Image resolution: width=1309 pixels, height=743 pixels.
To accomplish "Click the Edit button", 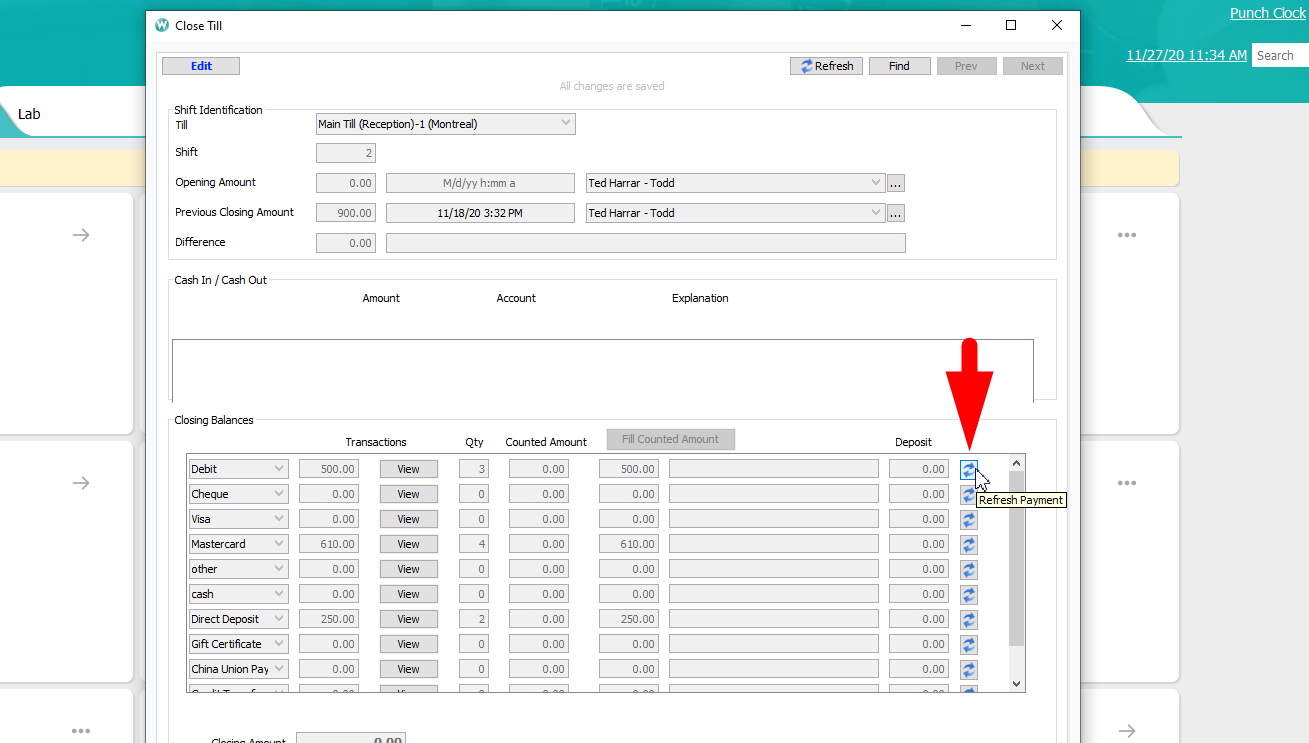I will [201, 66].
